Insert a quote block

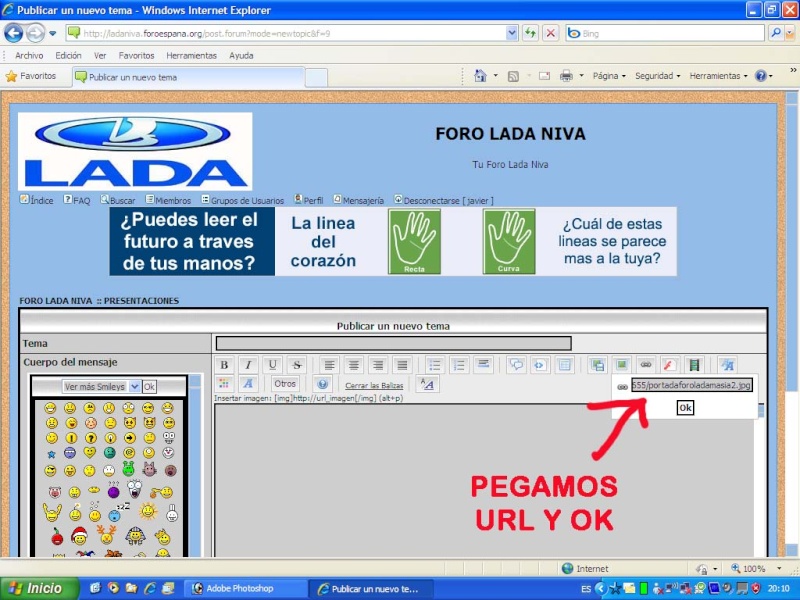click(516, 365)
